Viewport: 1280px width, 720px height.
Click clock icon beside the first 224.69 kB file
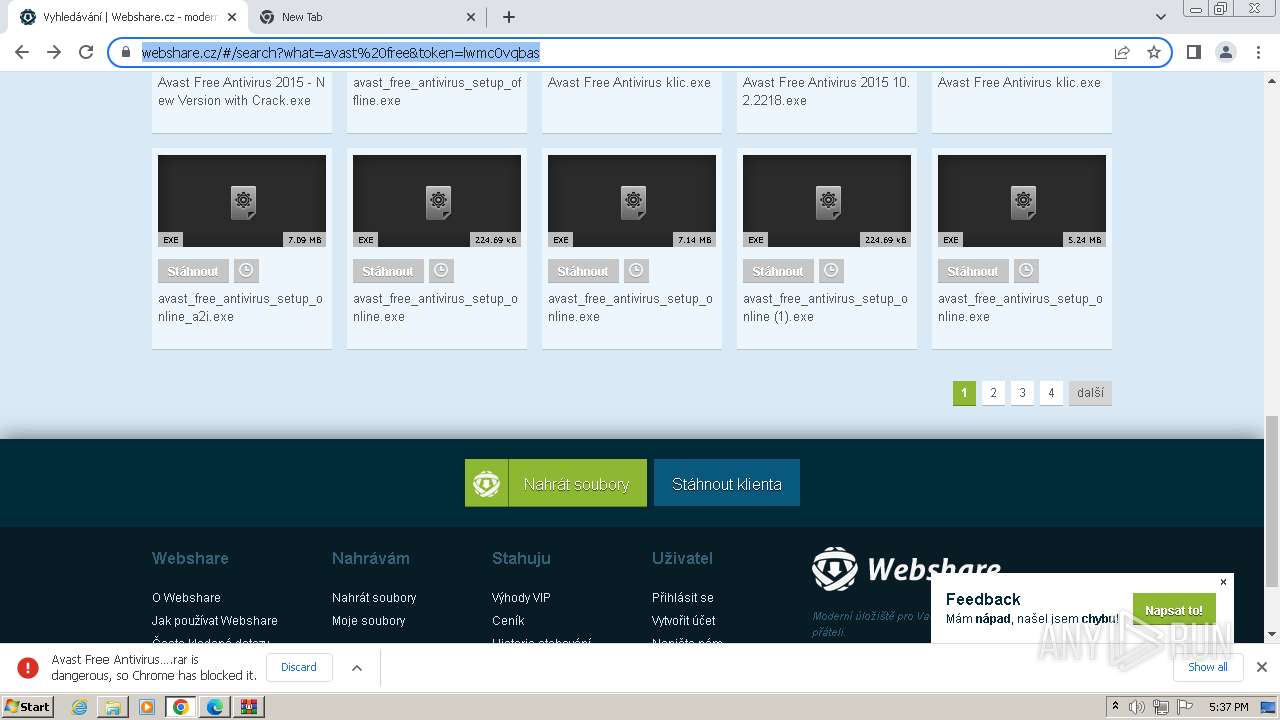pyautogui.click(x=441, y=271)
